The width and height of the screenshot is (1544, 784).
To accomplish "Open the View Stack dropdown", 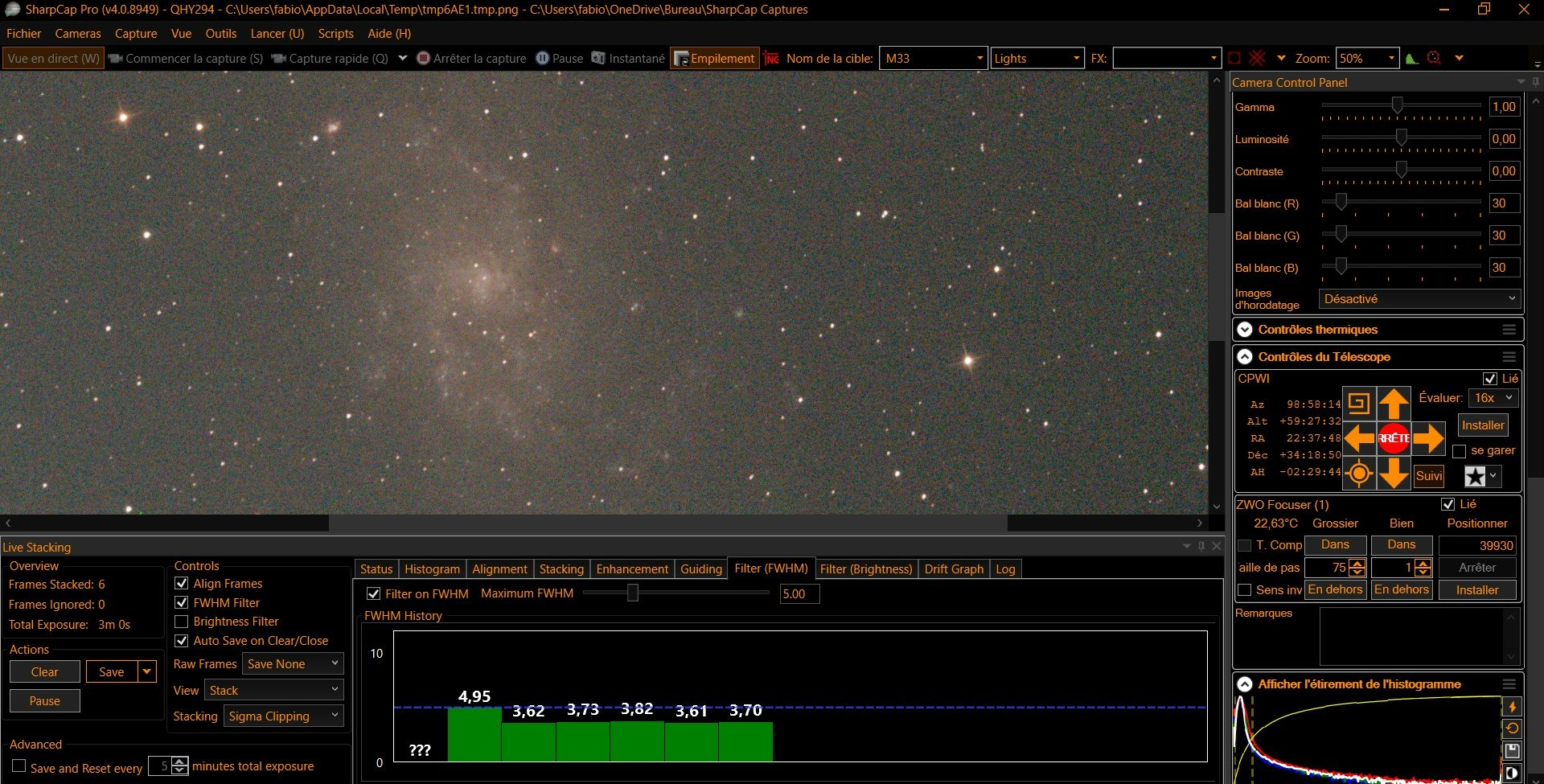I will [274, 691].
